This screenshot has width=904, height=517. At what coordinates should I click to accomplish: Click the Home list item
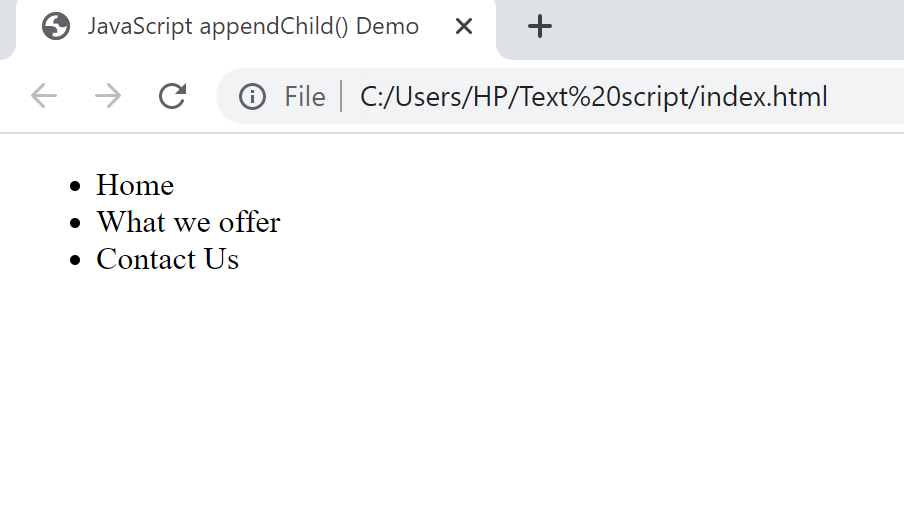click(x=135, y=185)
